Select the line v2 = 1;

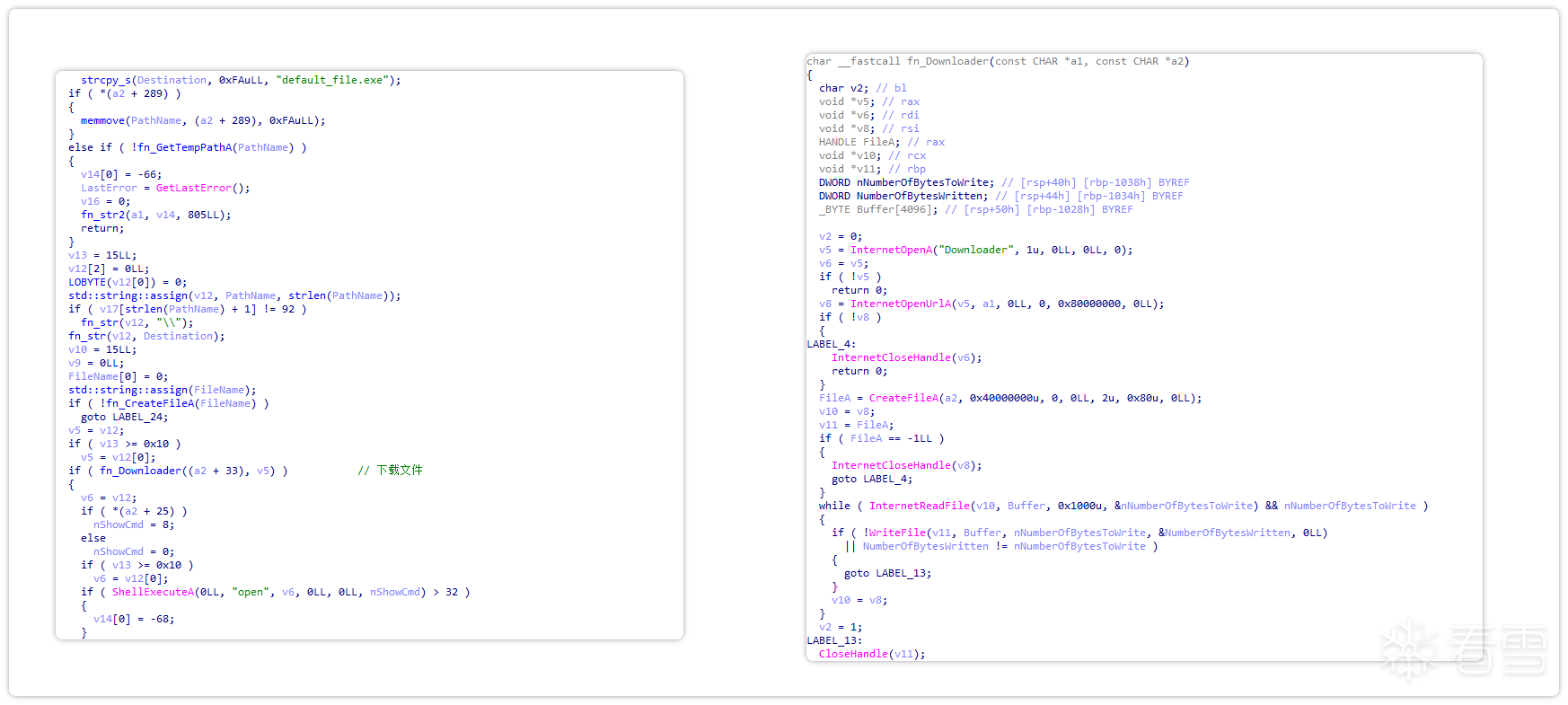[841, 627]
